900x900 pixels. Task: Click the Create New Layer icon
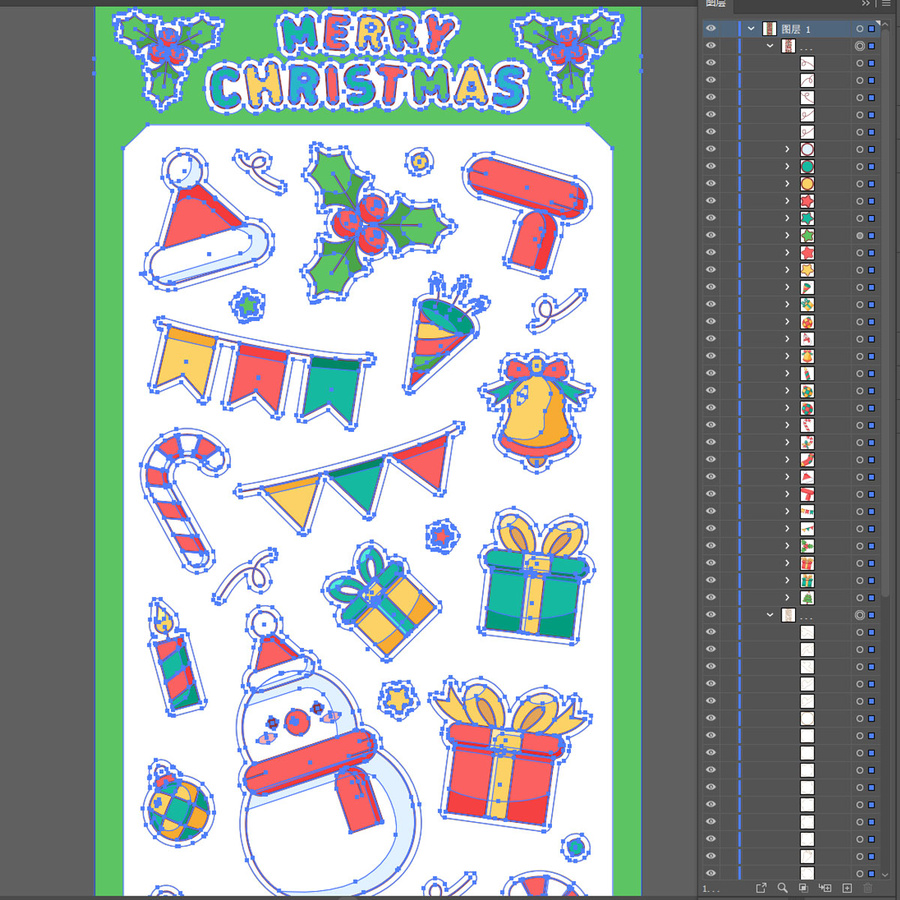coord(847,888)
